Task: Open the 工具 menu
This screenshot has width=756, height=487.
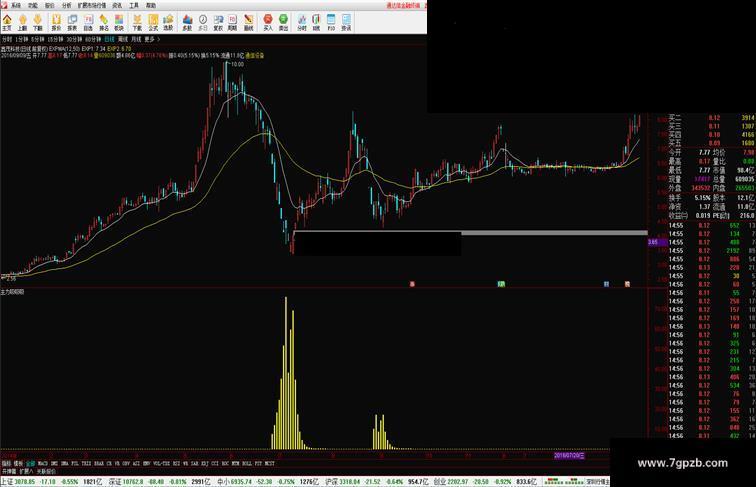Action: point(134,5)
